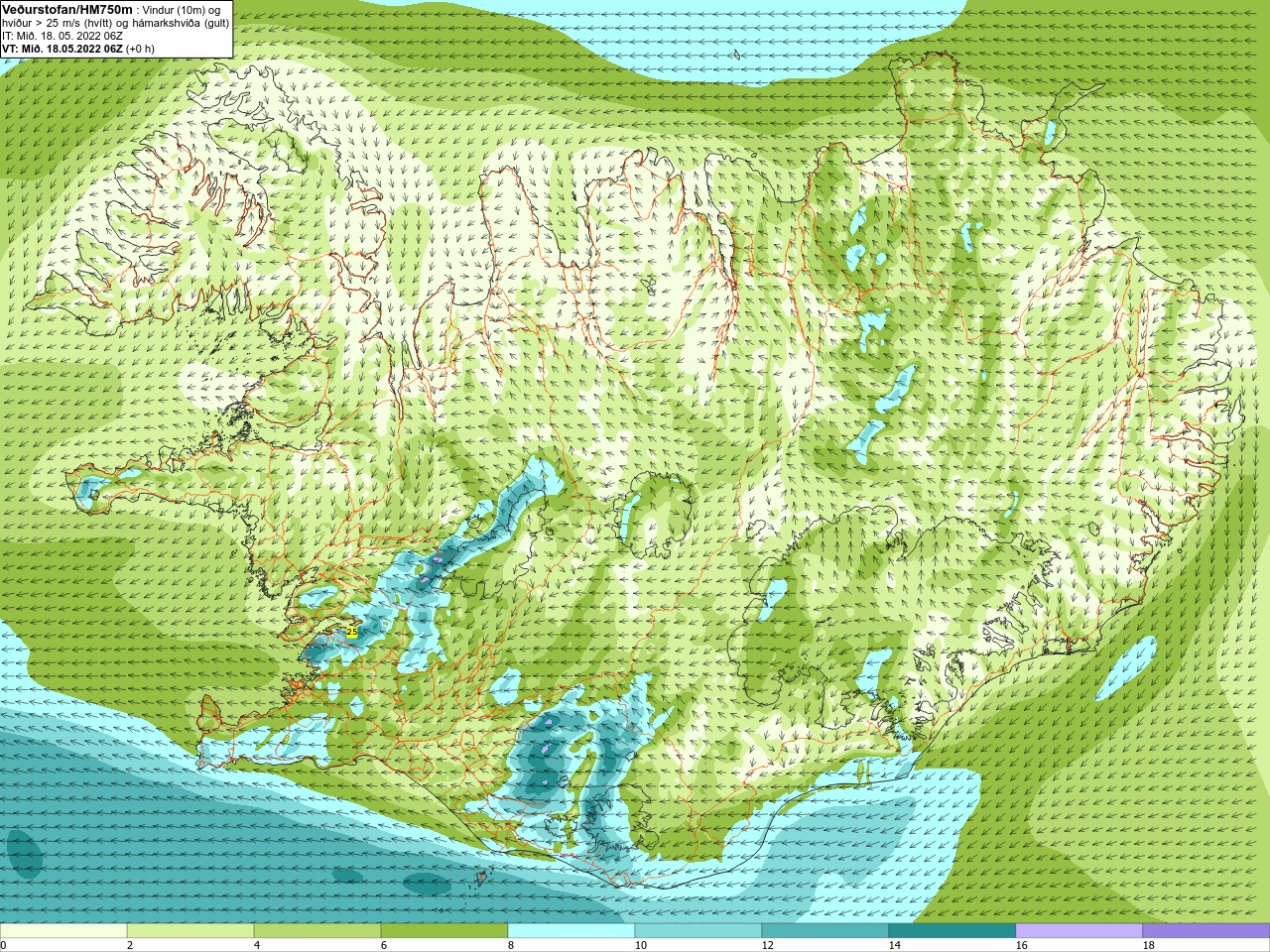
Task: Click the yellow 25 maximum gust marker
Action: click(x=351, y=631)
